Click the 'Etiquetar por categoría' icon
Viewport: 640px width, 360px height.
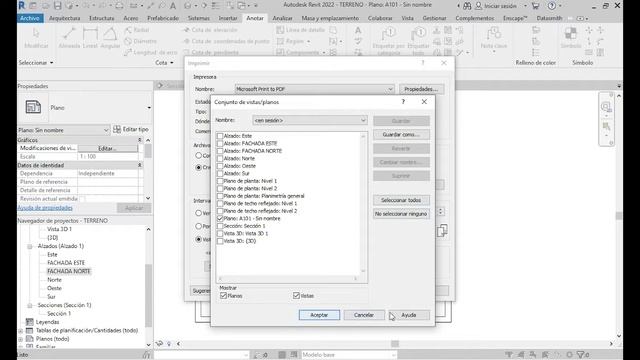coord(389,34)
